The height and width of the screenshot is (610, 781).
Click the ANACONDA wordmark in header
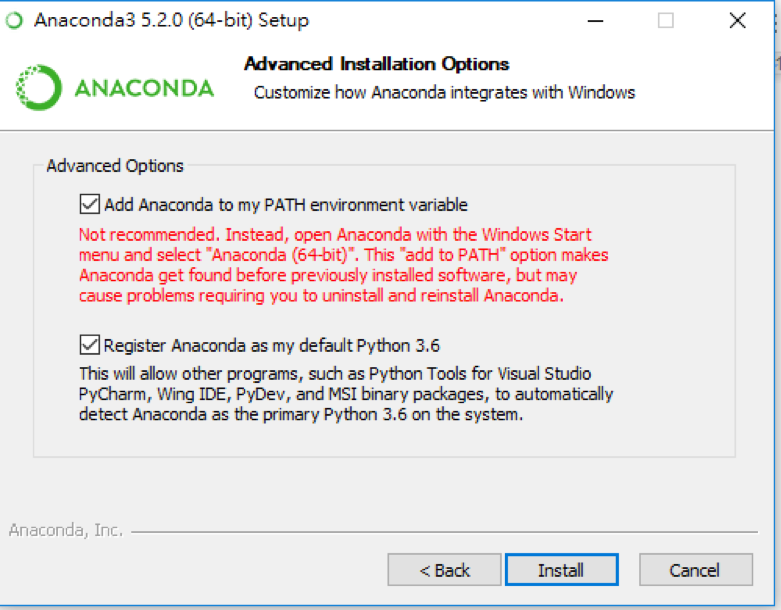(144, 89)
